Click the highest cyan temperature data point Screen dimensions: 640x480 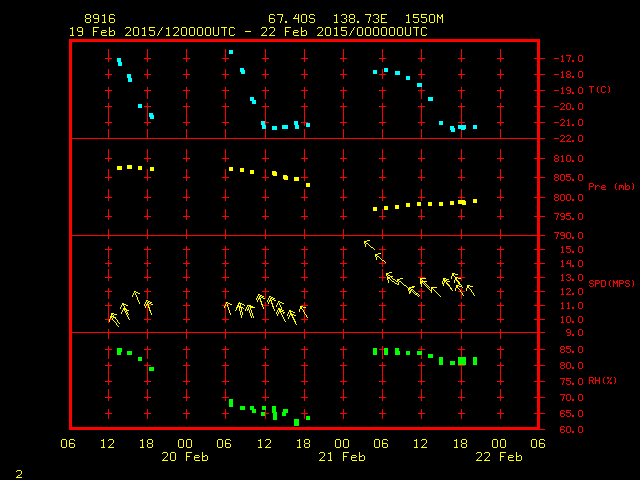click(231, 52)
